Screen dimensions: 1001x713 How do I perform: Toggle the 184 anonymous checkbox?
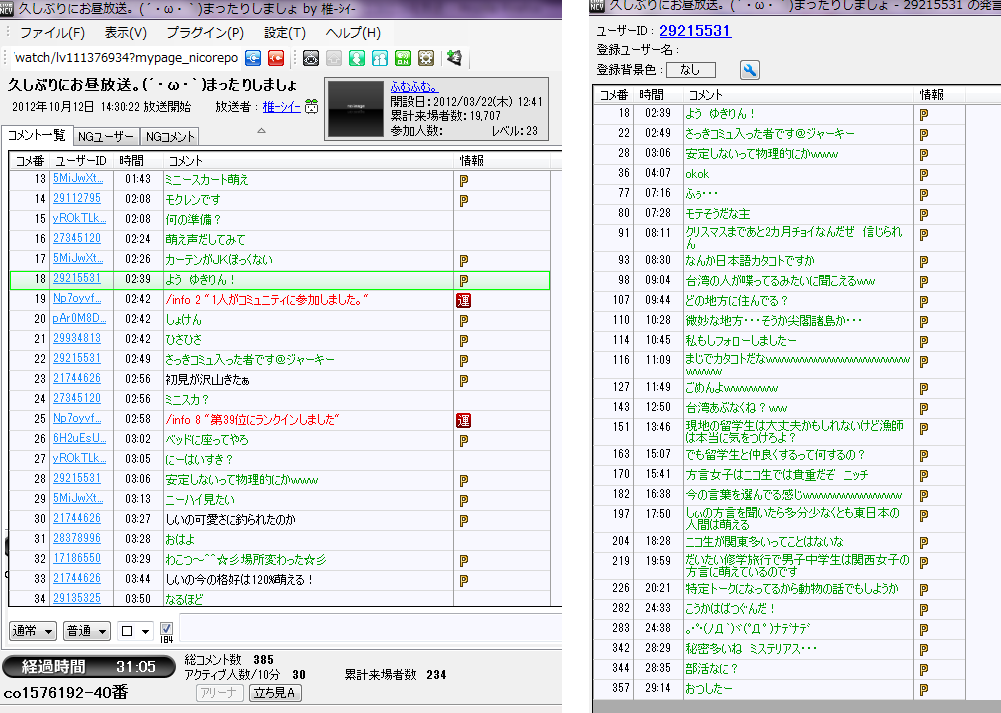tap(166, 629)
